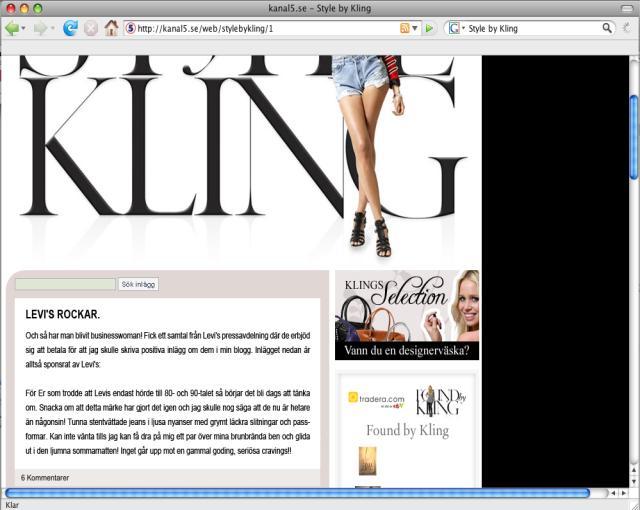Open the back history dropdown arrow
The image size is (640, 510).
[x=23, y=28]
